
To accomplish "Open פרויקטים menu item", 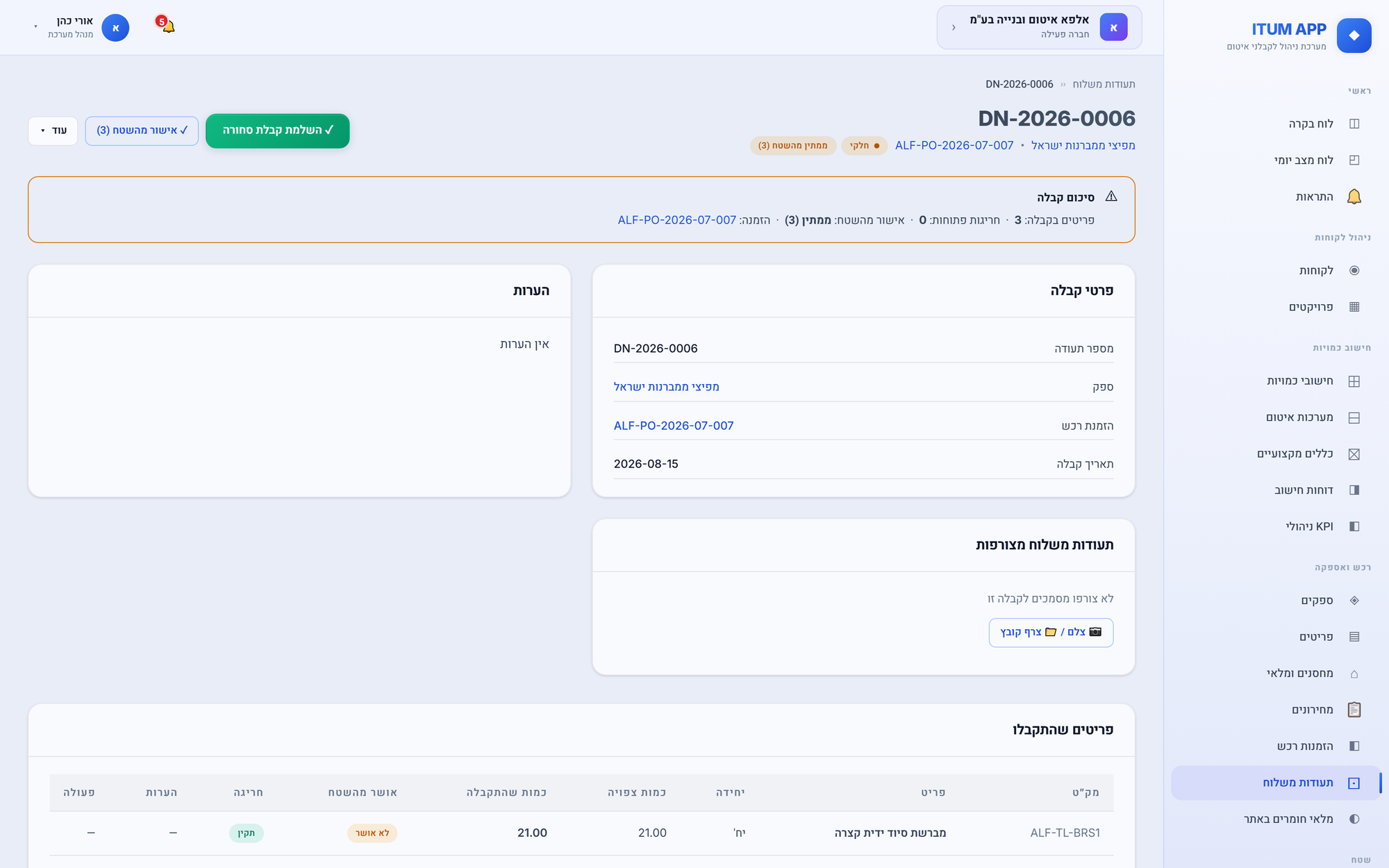I will [1311, 307].
